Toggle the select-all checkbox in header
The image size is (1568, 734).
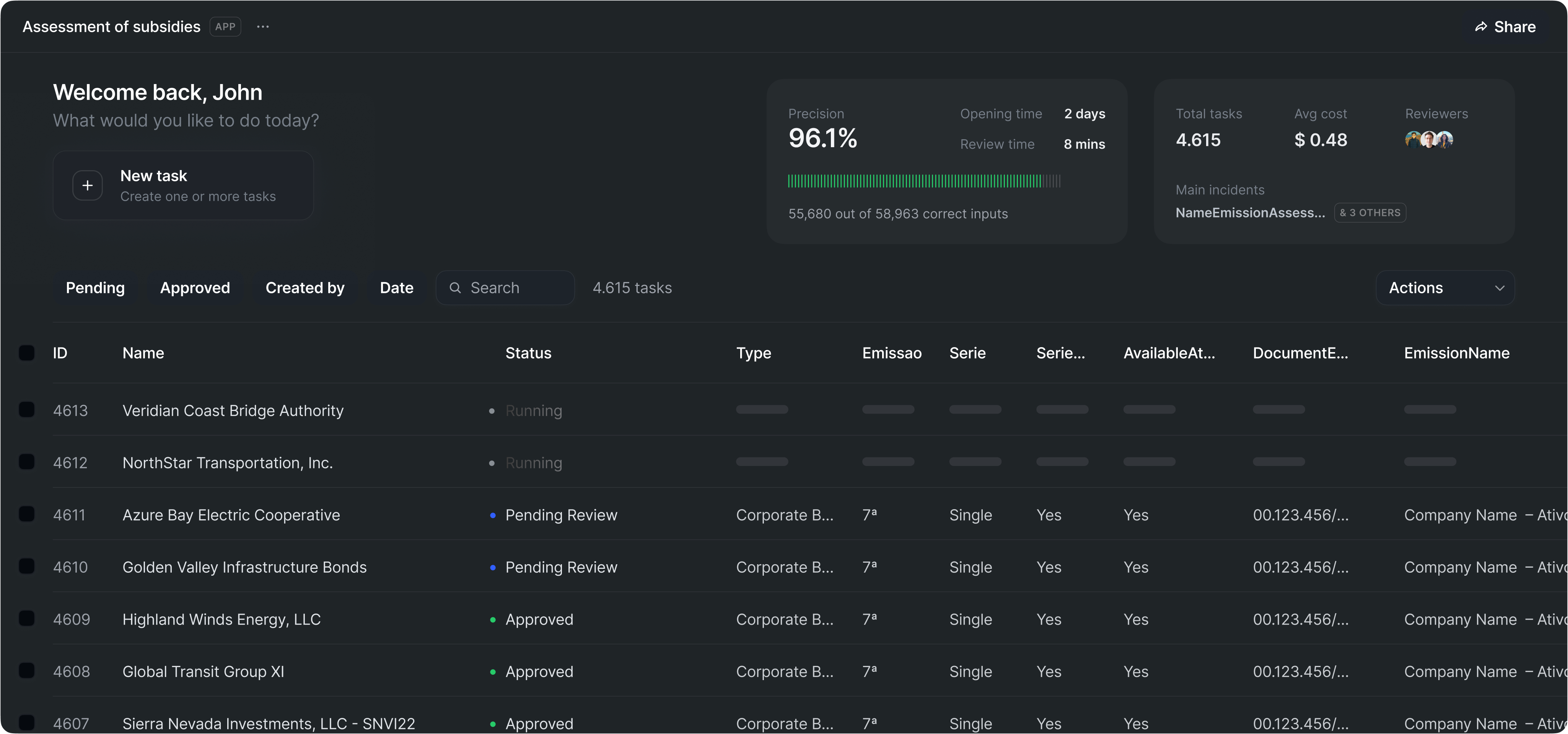click(x=27, y=353)
